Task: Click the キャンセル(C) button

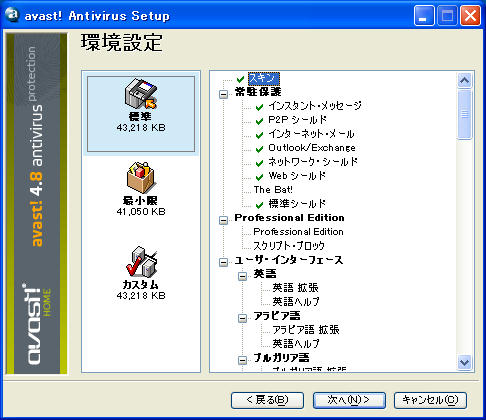Action: tap(430, 400)
